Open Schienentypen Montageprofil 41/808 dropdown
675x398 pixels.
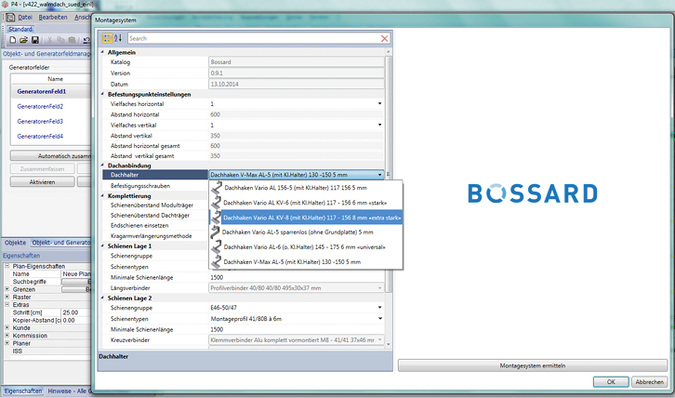click(380, 319)
